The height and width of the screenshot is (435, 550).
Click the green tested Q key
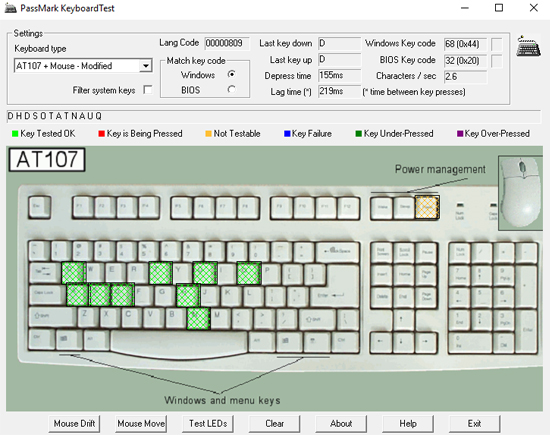pos(73,273)
